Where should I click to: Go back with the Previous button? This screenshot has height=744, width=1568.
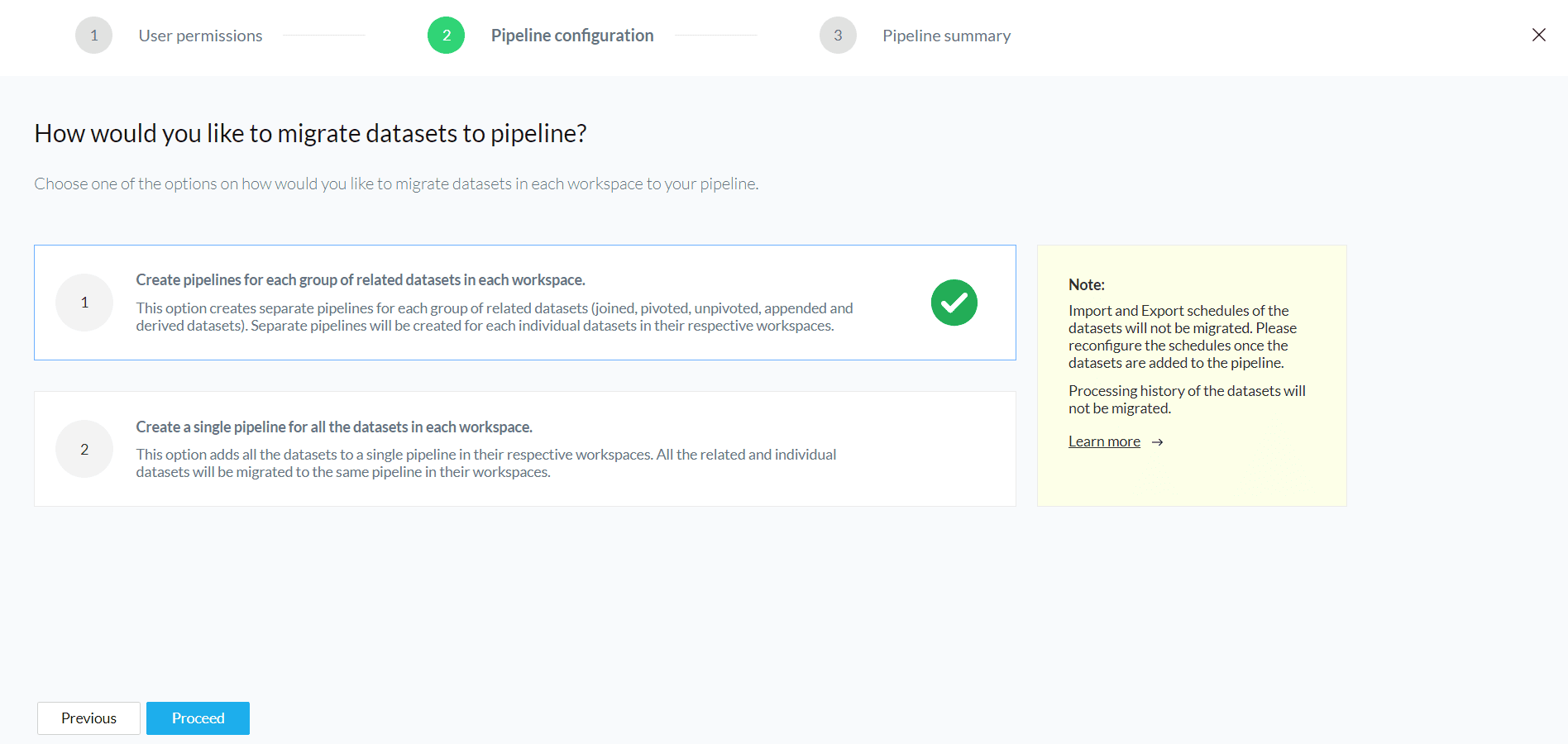point(88,718)
